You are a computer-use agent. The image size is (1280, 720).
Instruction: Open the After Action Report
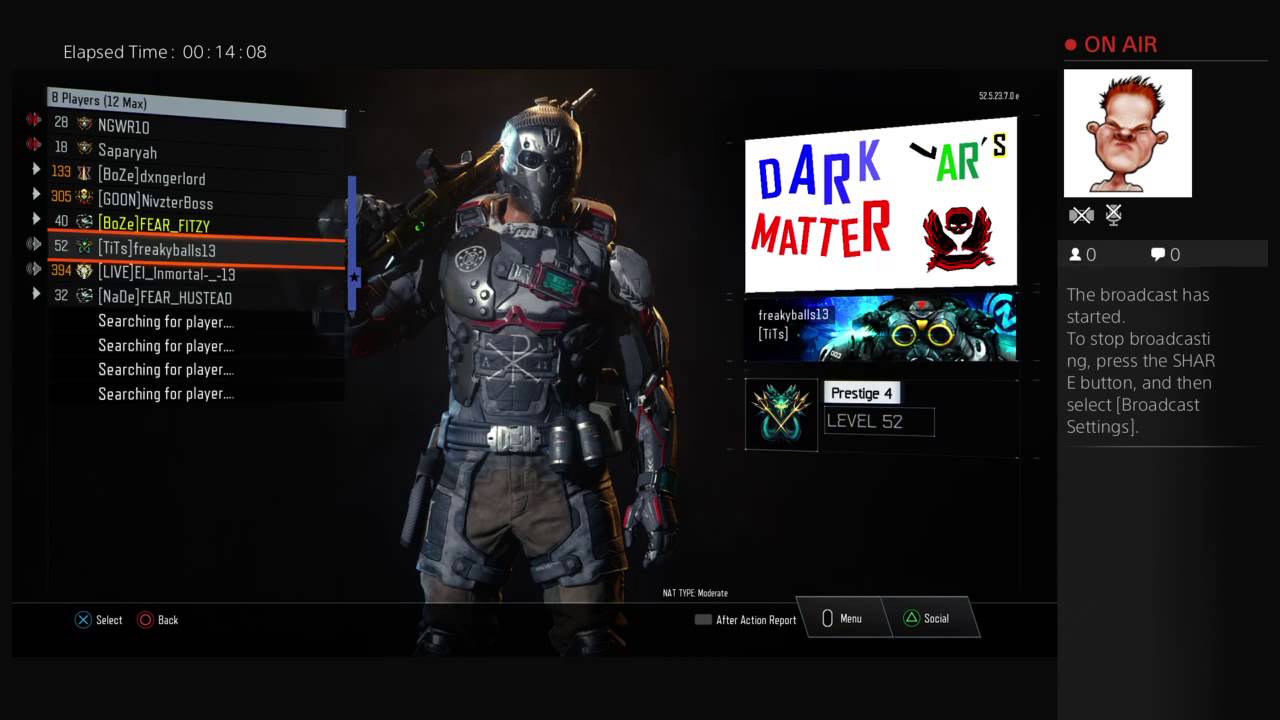(x=746, y=620)
